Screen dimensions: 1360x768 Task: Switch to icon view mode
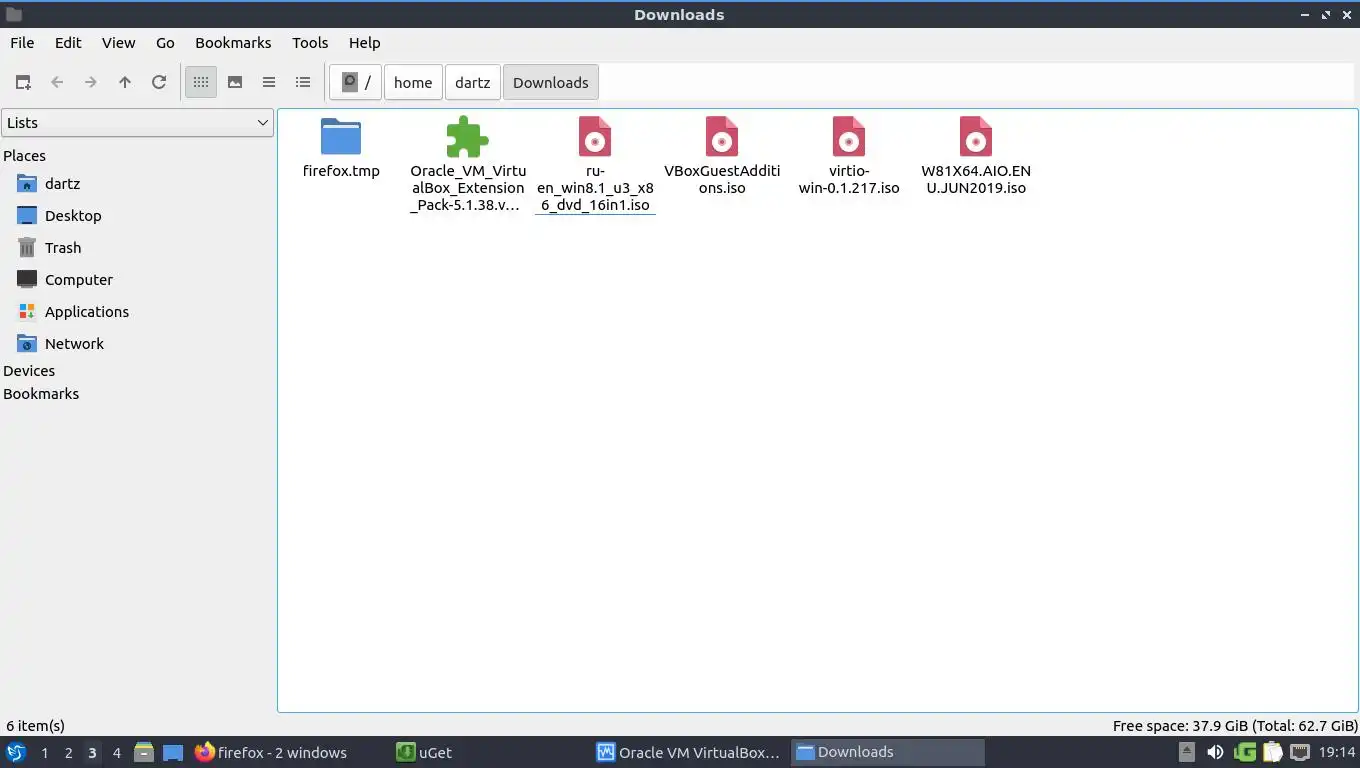click(201, 82)
